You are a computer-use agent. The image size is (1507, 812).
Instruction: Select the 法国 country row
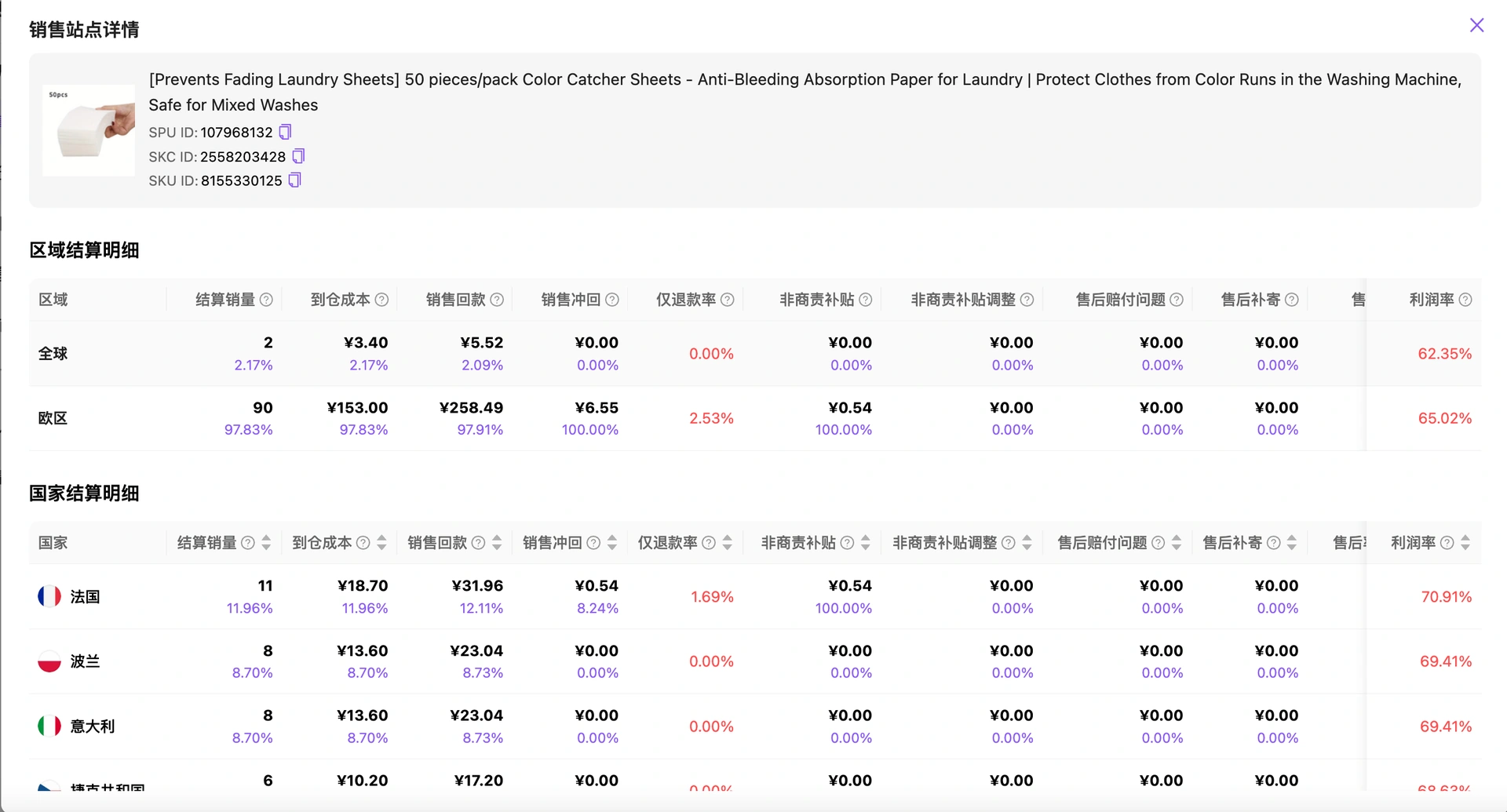(x=755, y=596)
